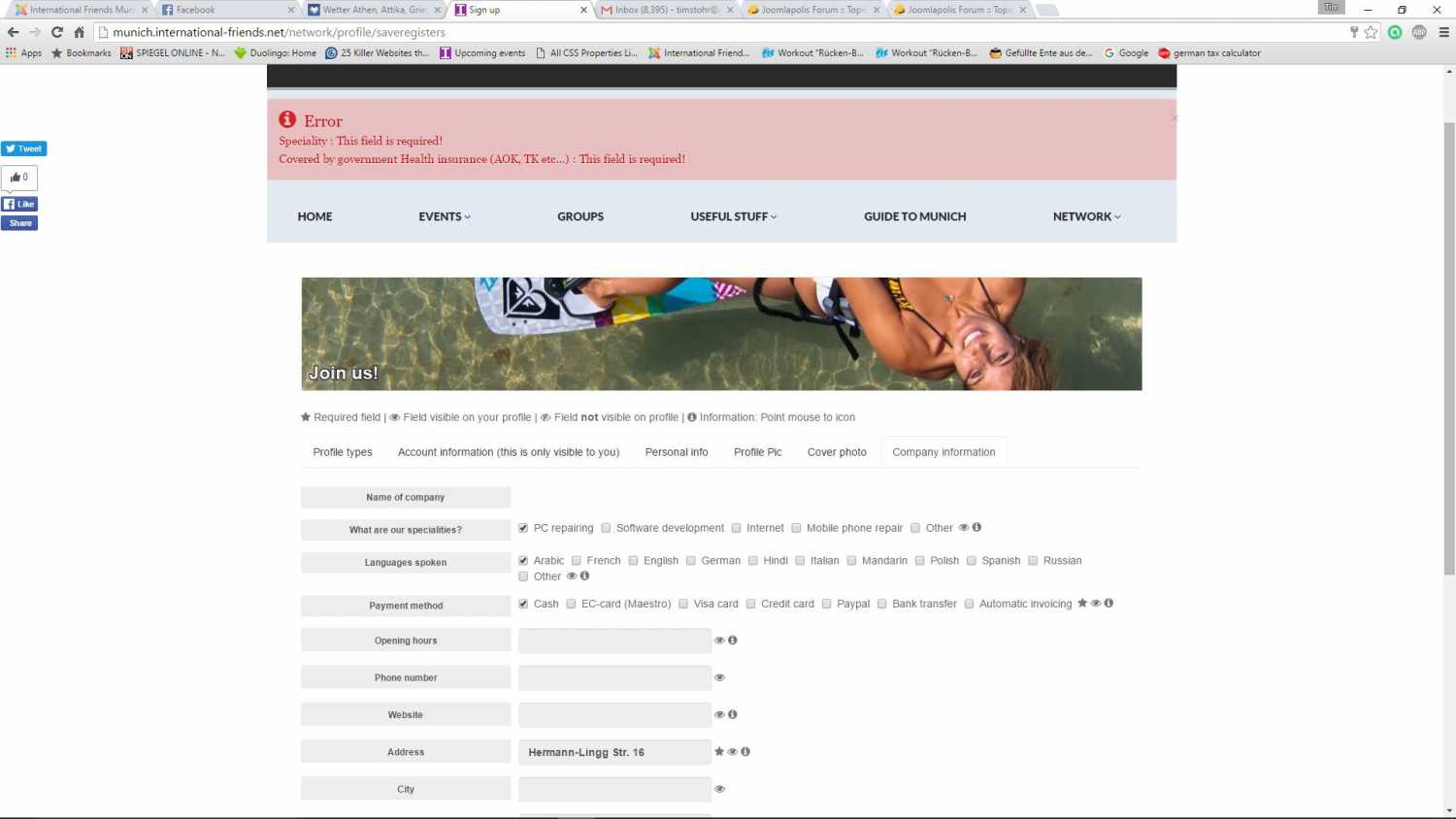Expand the EVENTS dropdown menu
The image size is (1456, 819).
pos(444,216)
